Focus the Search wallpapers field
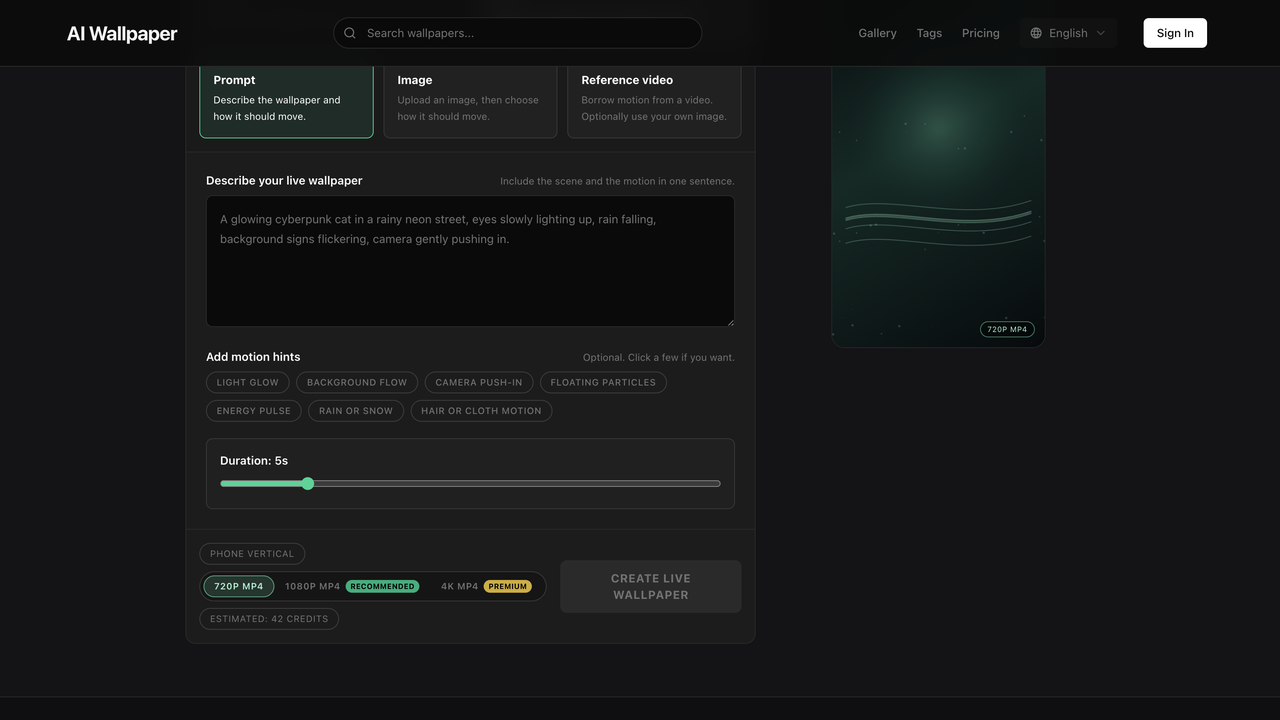This screenshot has width=1280, height=720. [x=517, y=33]
